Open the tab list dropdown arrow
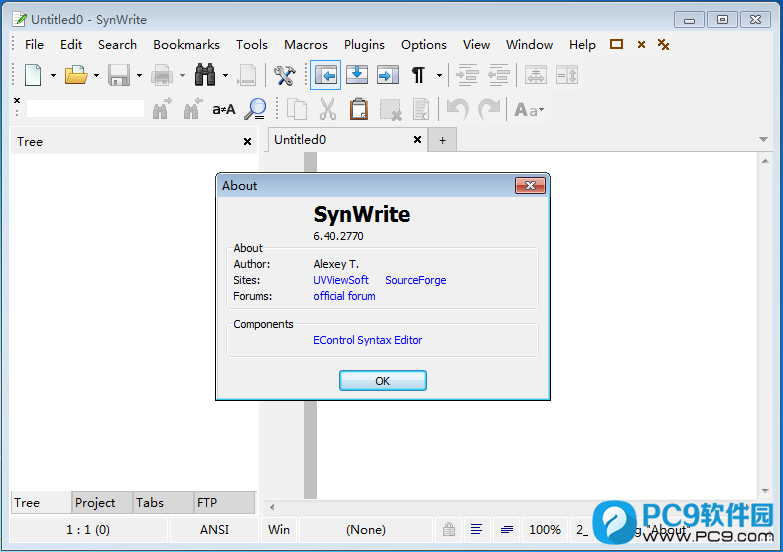This screenshot has height=552, width=783. click(763, 139)
